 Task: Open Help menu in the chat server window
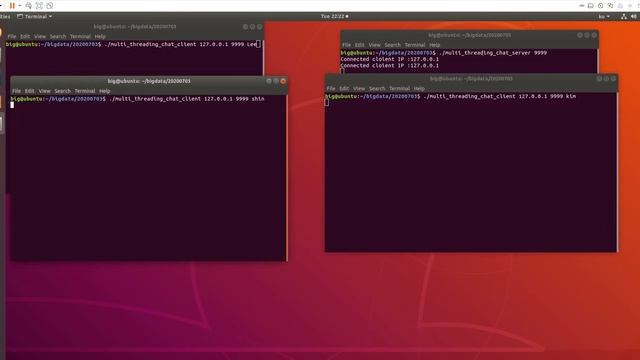click(x=435, y=45)
